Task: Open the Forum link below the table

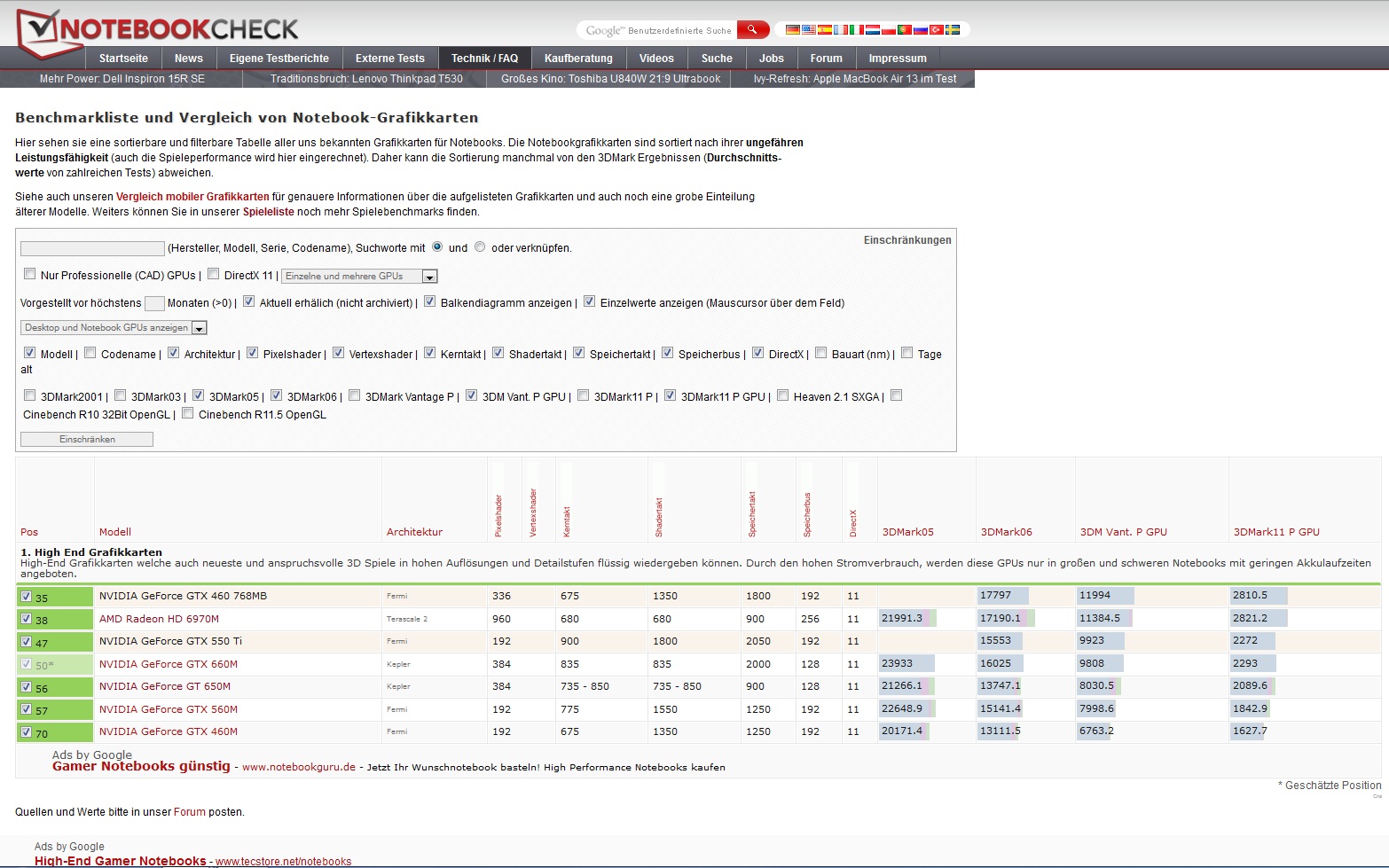Action: [x=190, y=812]
